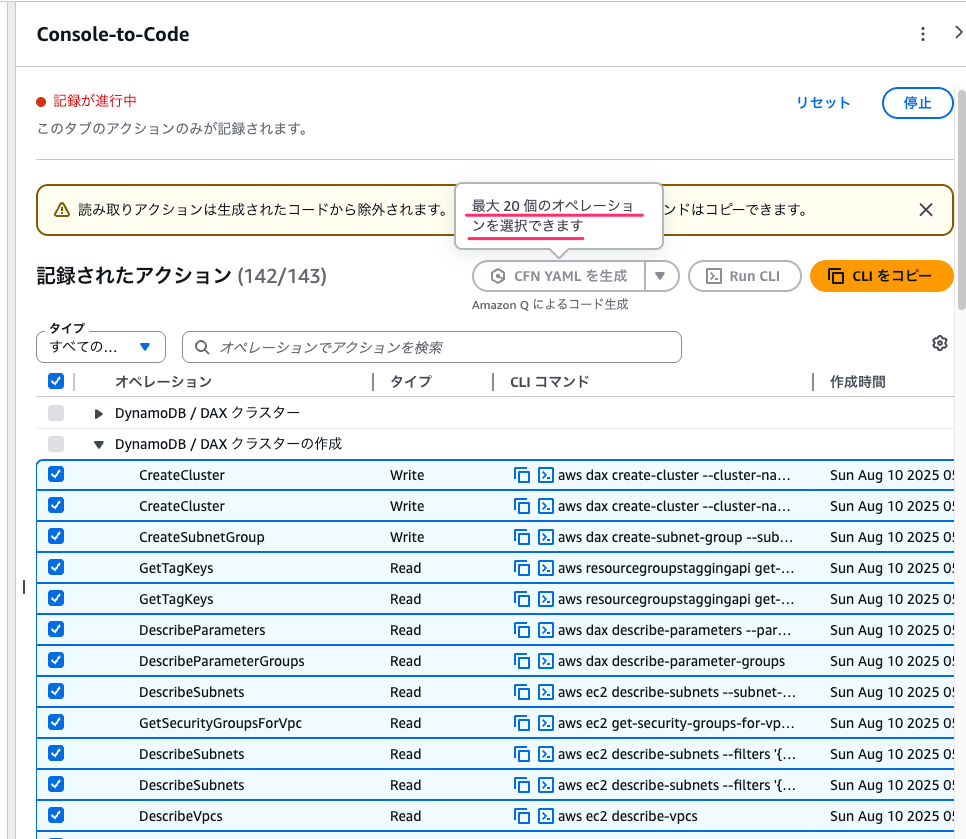This screenshot has width=966, height=839.
Task: Copy describe-subnets --subnet CLI command icon
Action: [x=522, y=692]
